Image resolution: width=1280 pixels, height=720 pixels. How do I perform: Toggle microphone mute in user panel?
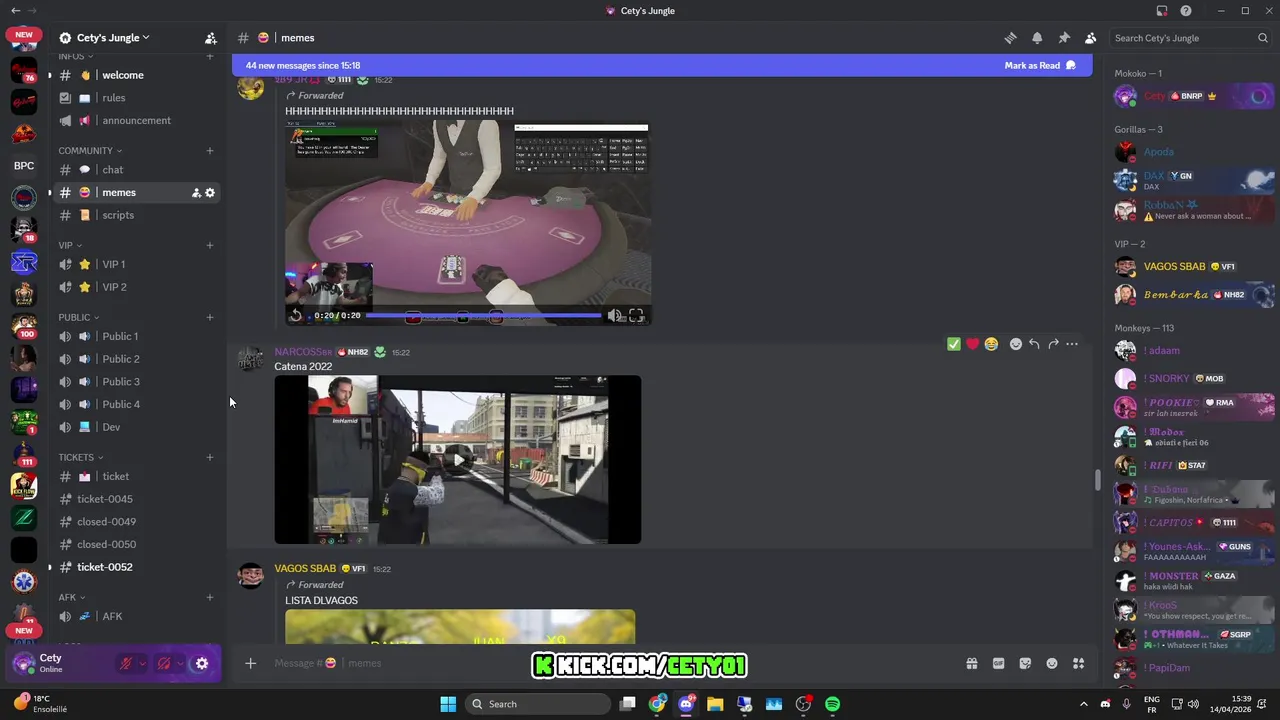click(126, 663)
